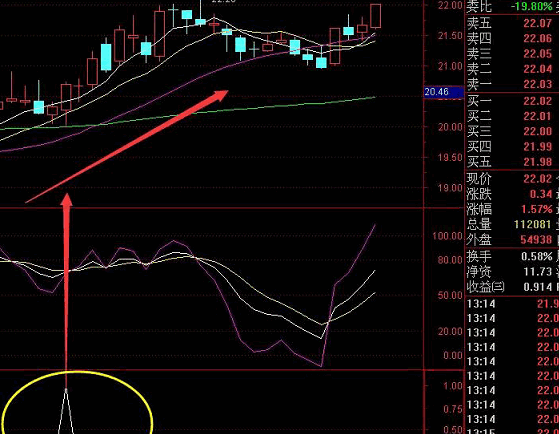Select the 买一 bid price 22.02
Screen dimensions: 559x434
[537, 101]
